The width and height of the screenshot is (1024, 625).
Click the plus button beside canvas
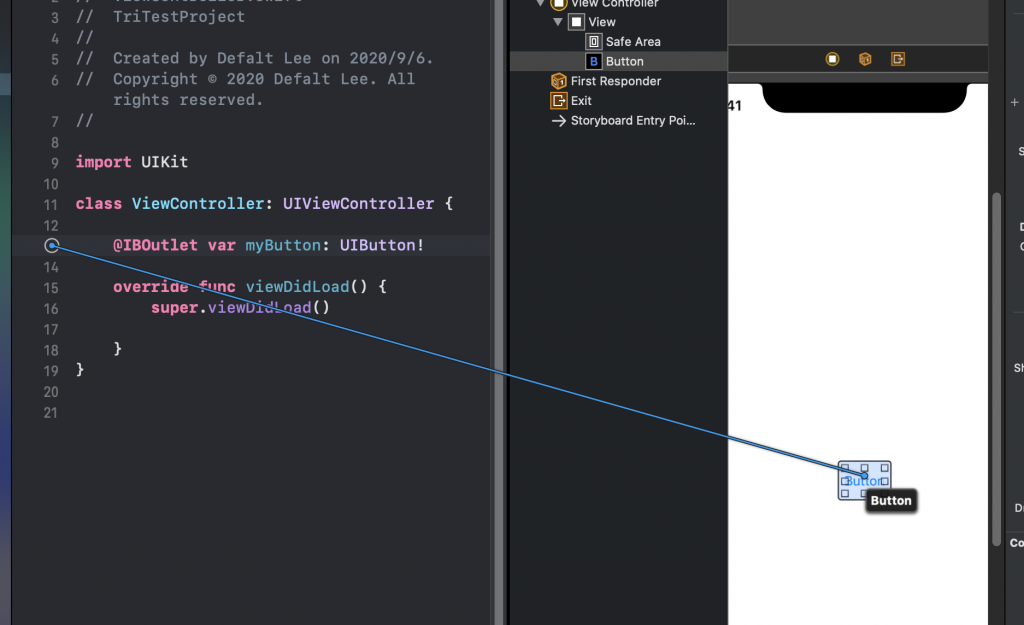point(1014,103)
